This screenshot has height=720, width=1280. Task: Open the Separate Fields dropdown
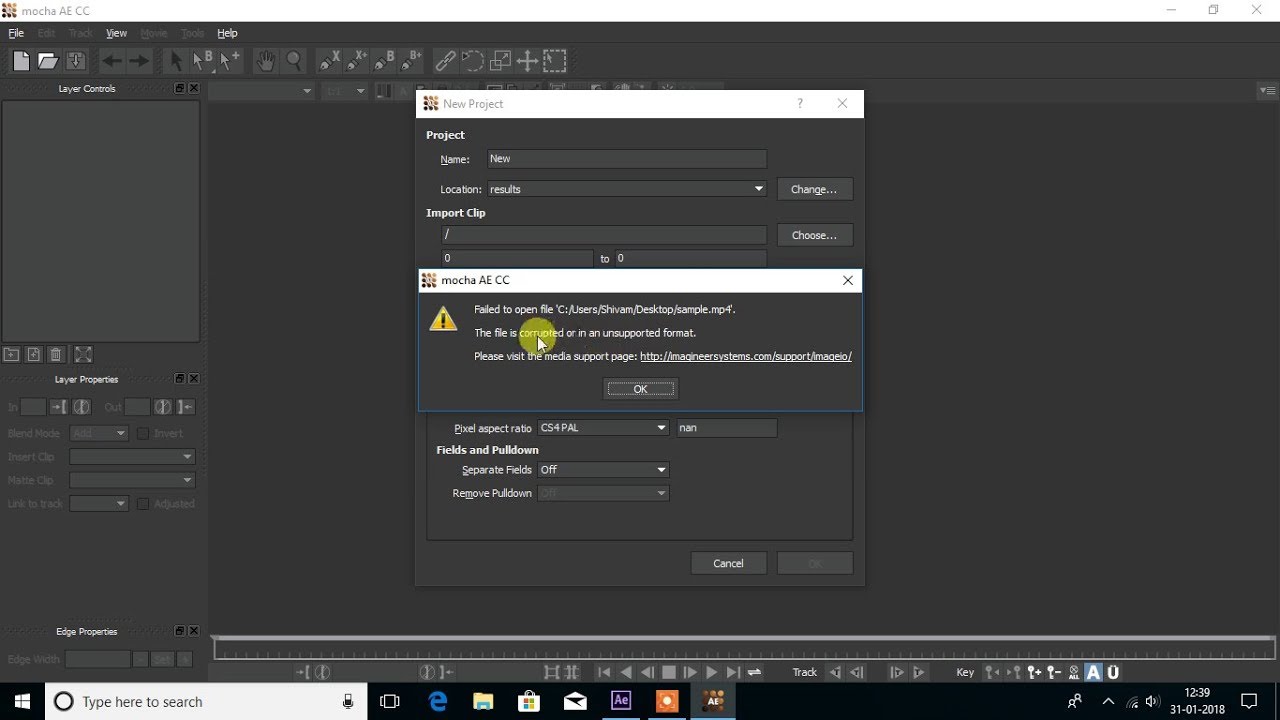(603, 470)
